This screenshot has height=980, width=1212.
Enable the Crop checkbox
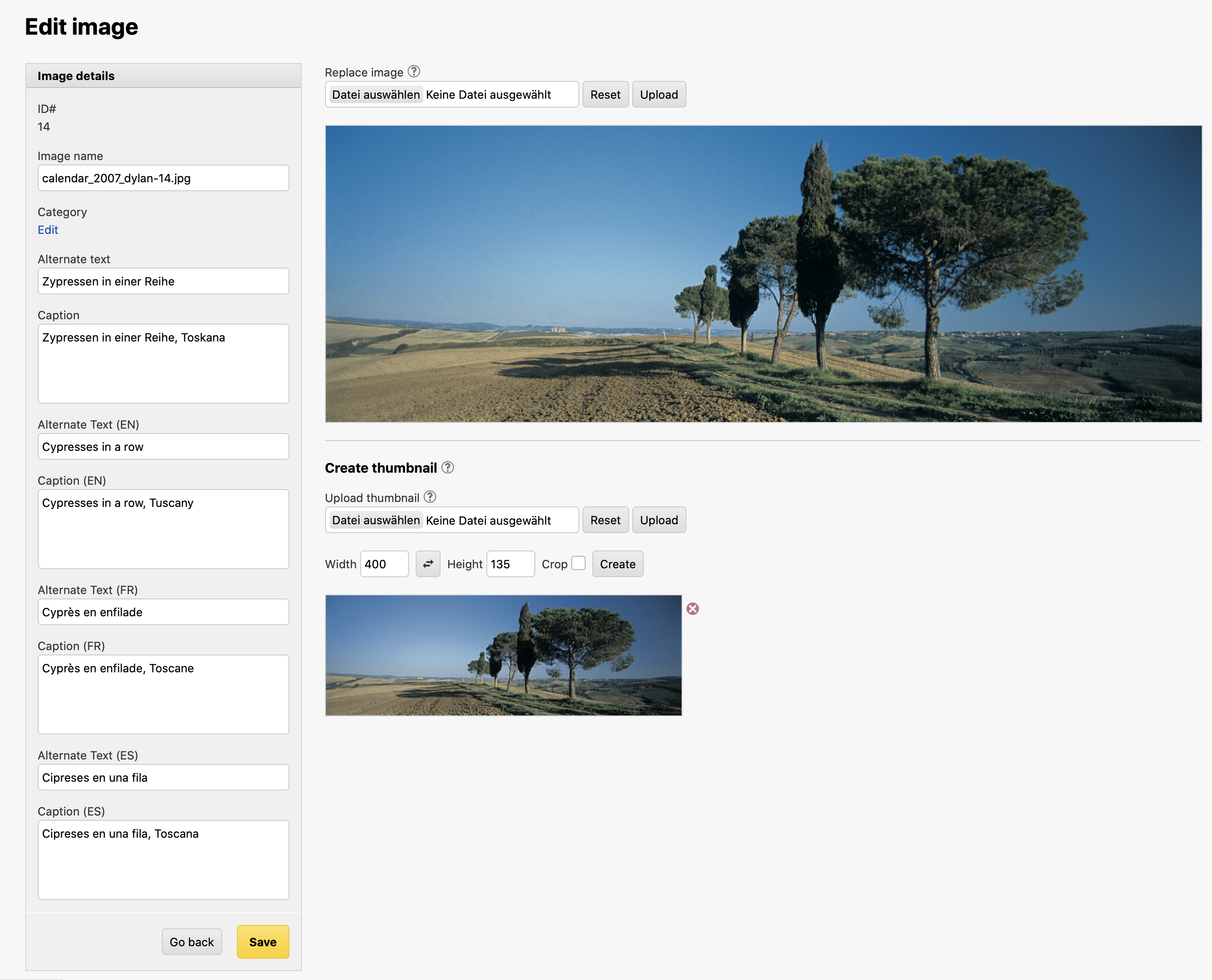pyautogui.click(x=578, y=563)
